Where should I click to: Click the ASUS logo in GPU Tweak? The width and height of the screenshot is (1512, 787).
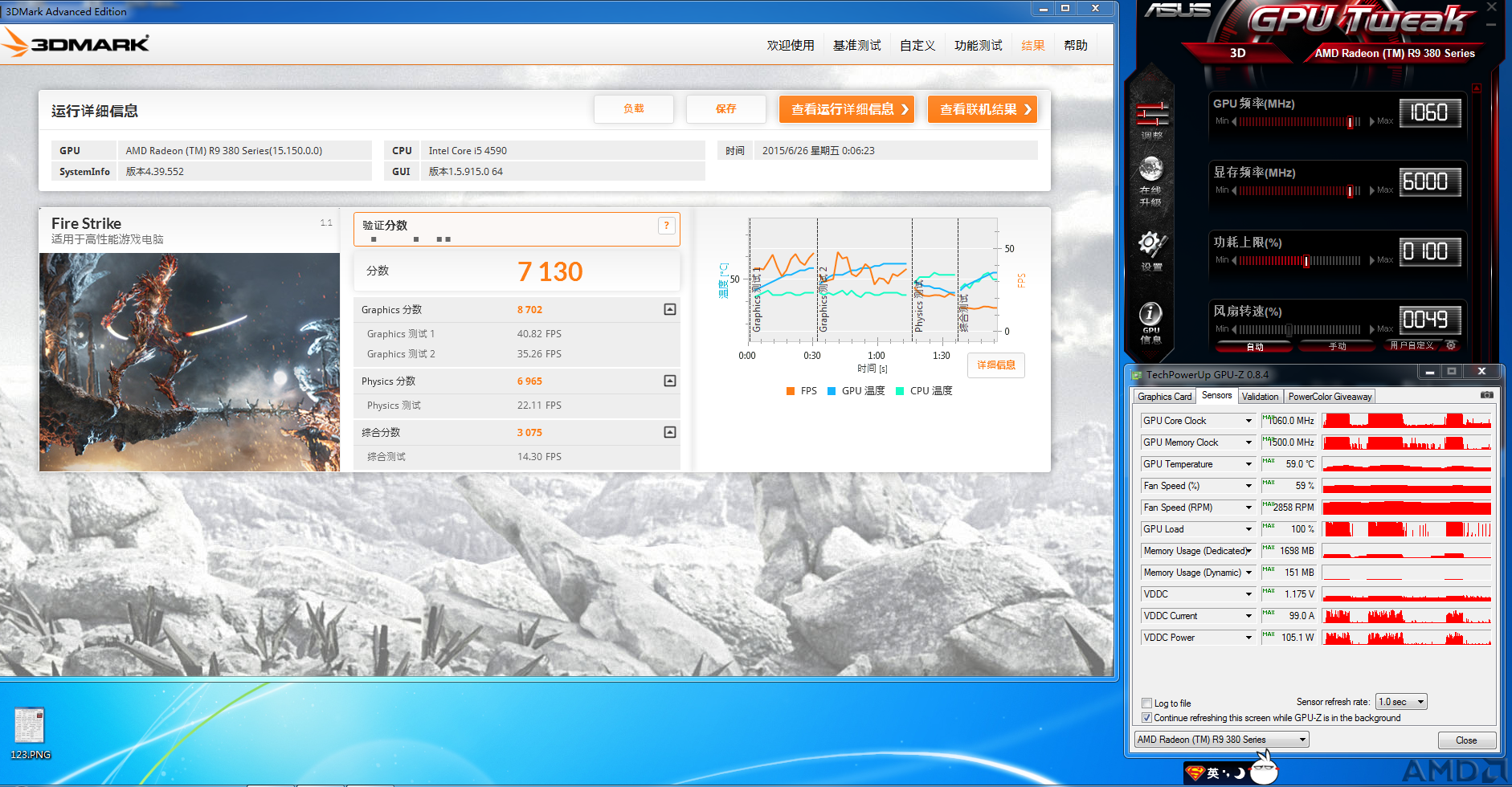pos(1177,10)
